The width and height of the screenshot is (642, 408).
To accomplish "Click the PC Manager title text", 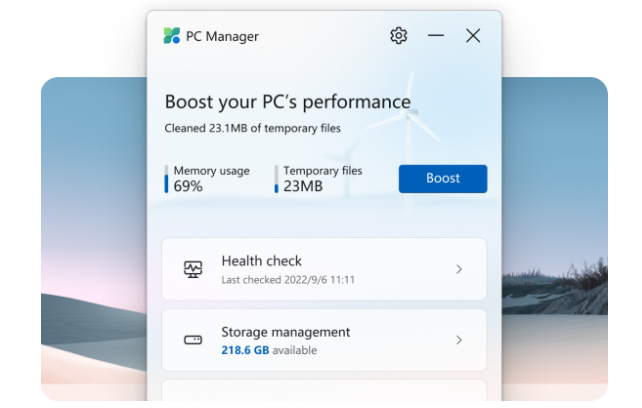I will [222, 36].
